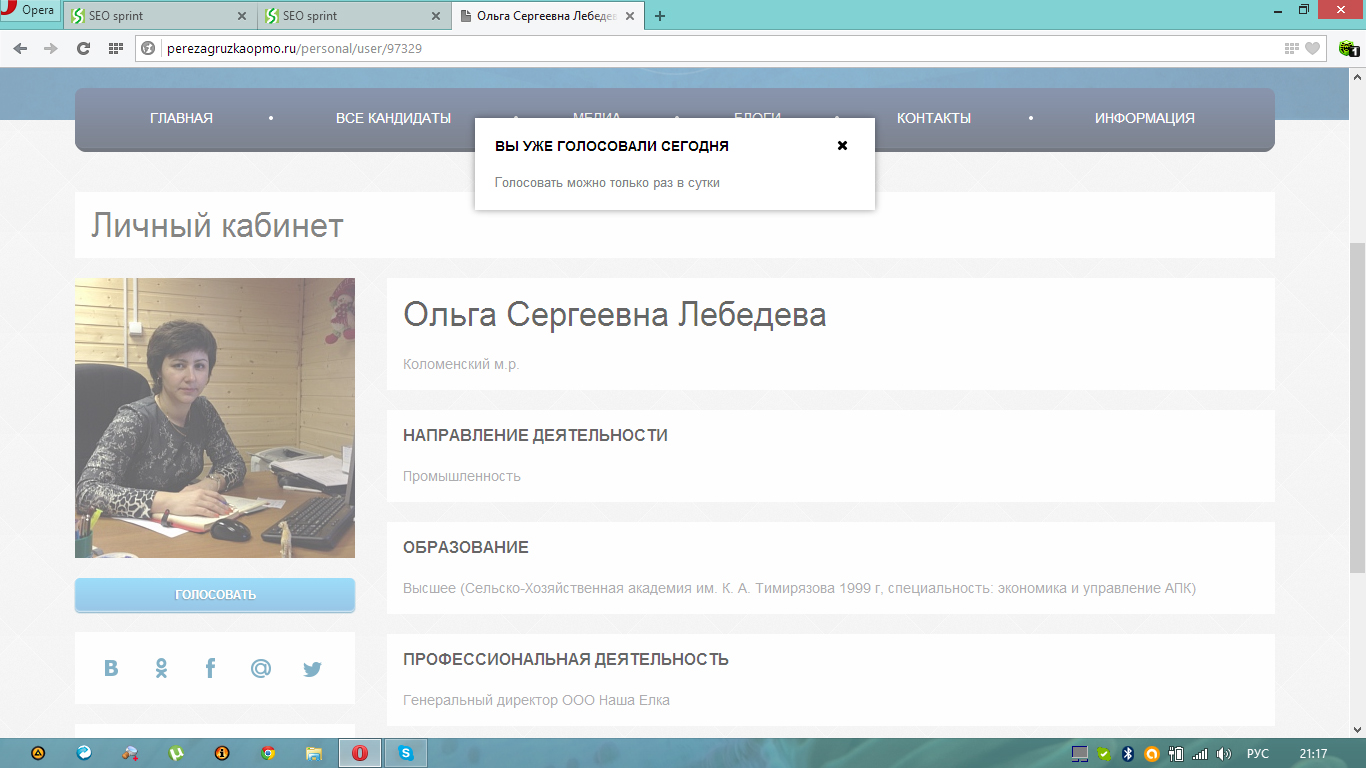Open Skype from the taskbar
Screen dimensions: 1366x768
407,753
